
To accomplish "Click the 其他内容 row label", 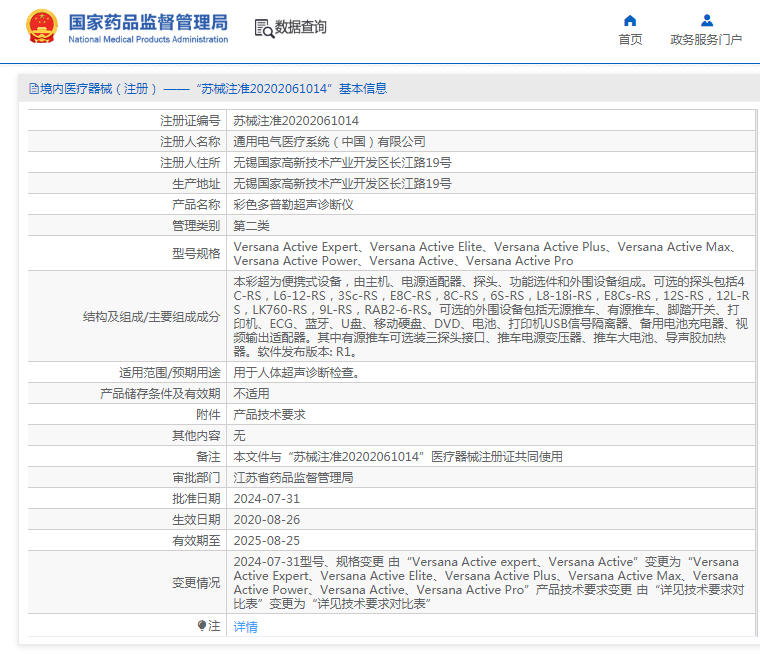I will 196,435.
